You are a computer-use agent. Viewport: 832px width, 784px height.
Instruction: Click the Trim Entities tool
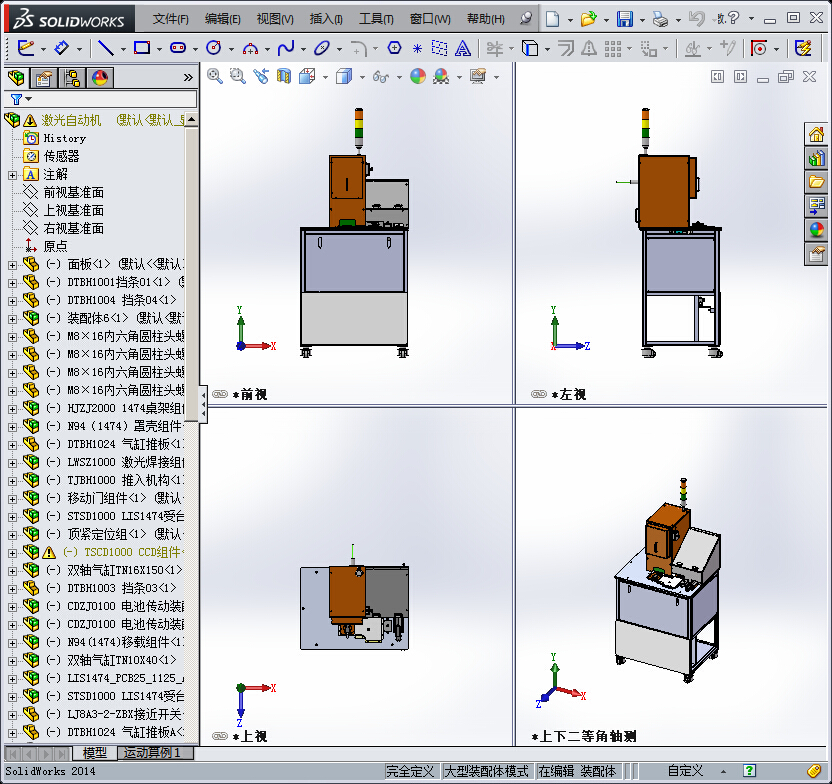495,49
